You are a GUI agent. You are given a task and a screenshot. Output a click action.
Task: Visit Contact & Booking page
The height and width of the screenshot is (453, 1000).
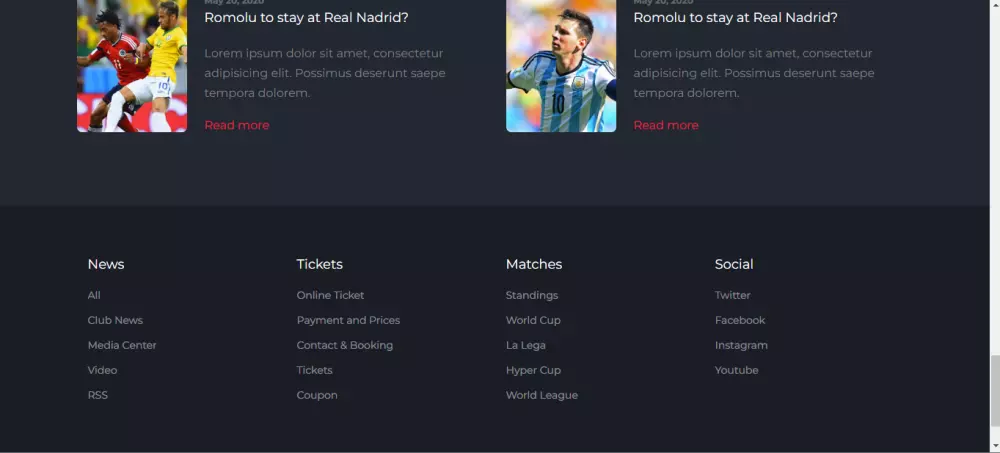pos(345,345)
